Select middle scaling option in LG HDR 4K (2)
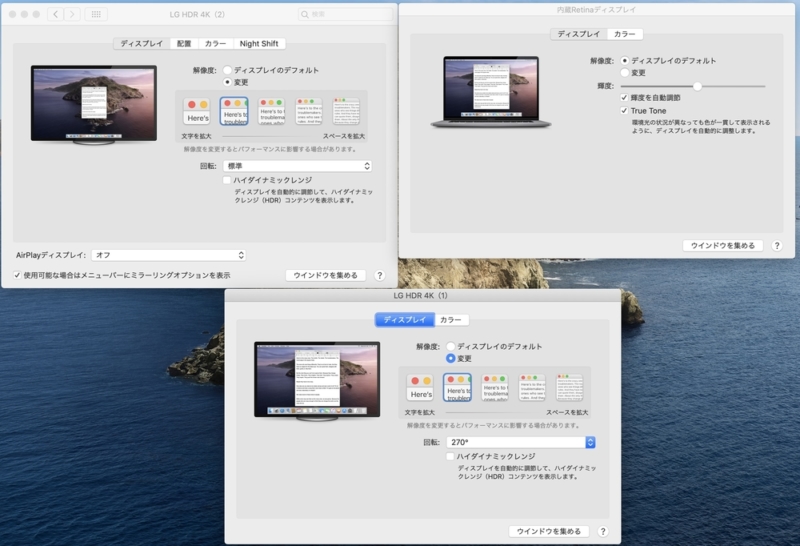Image resolution: width=800 pixels, height=546 pixels. point(271,111)
